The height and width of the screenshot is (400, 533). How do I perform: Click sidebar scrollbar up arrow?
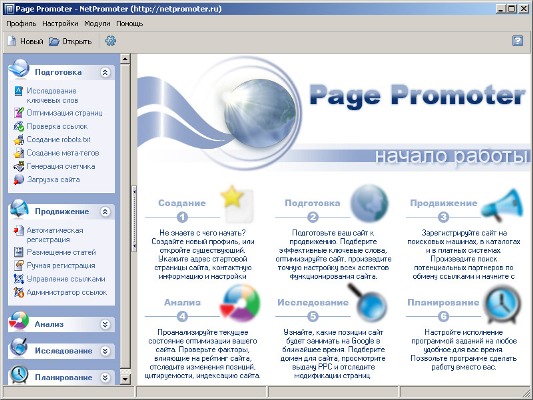coord(125,59)
